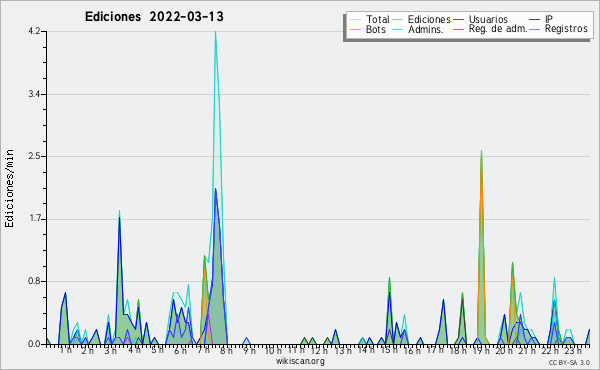Click the chart title Ediciones 2022-03-13

[x=154, y=17]
